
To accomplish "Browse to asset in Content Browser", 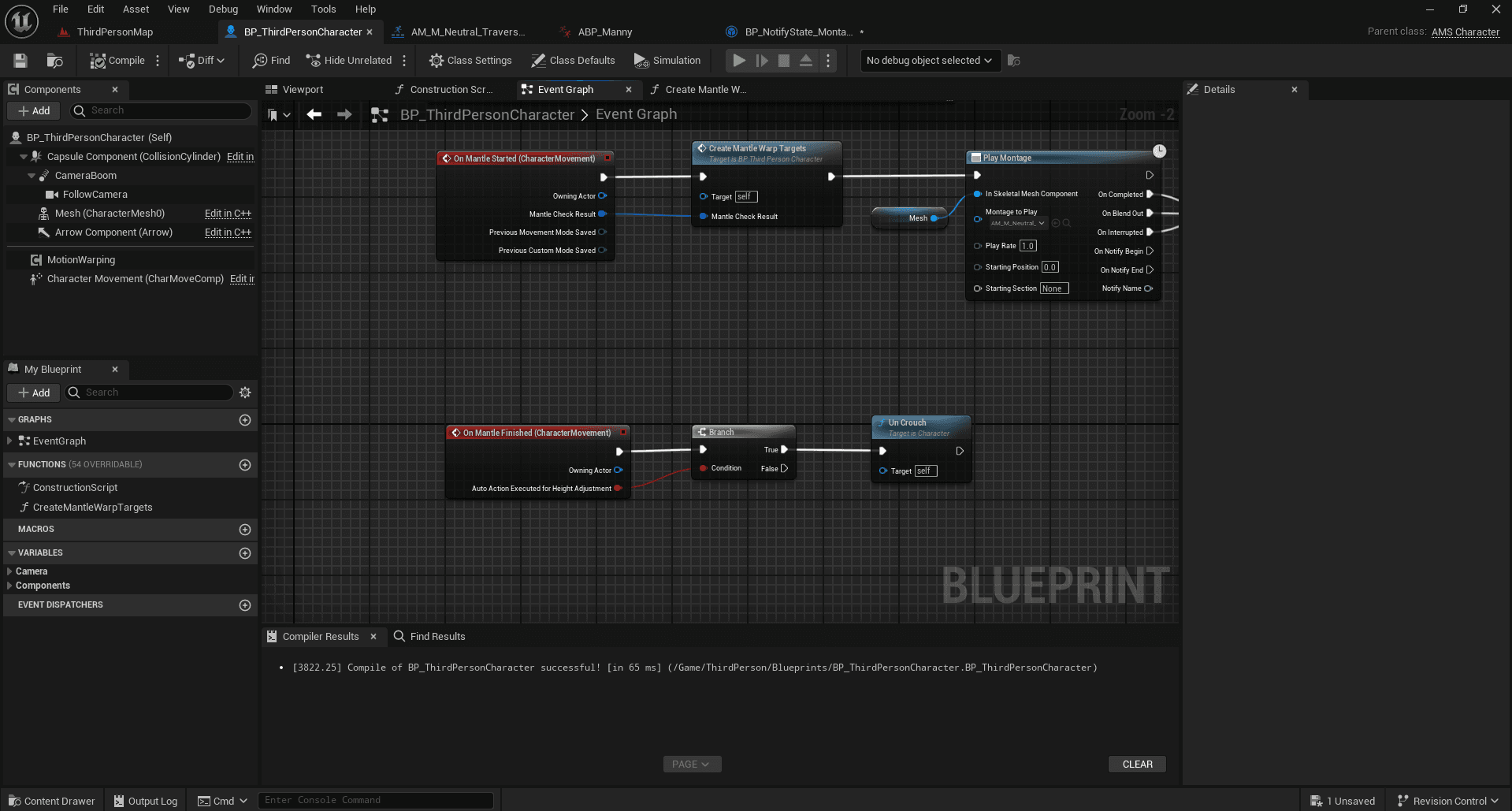I will [x=54, y=61].
